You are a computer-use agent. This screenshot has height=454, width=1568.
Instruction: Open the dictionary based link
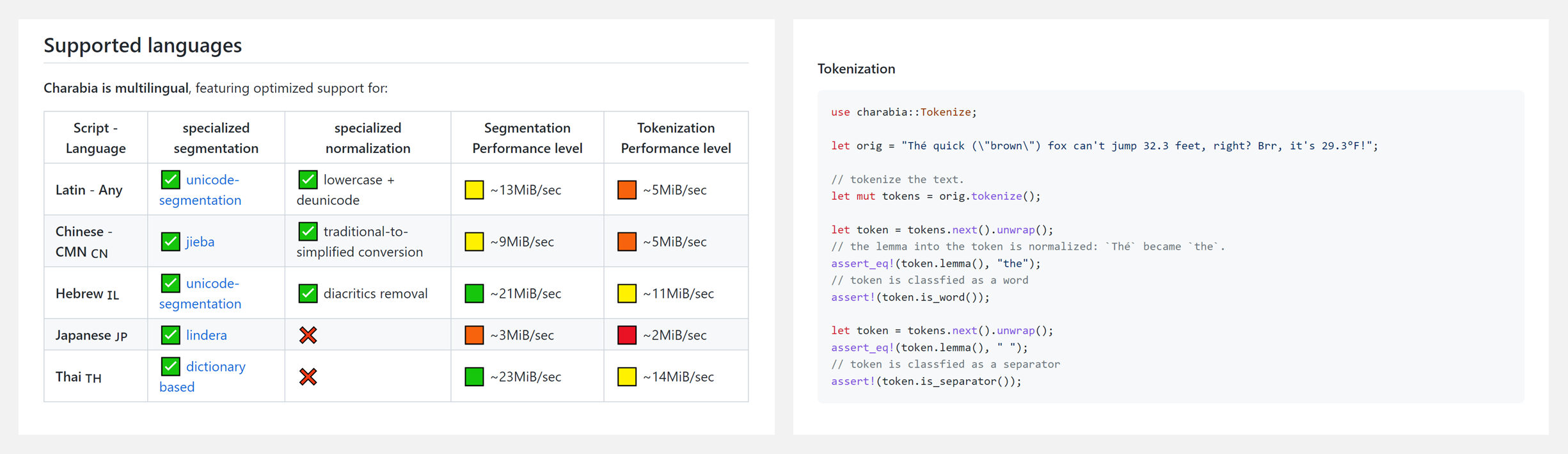[x=202, y=377]
